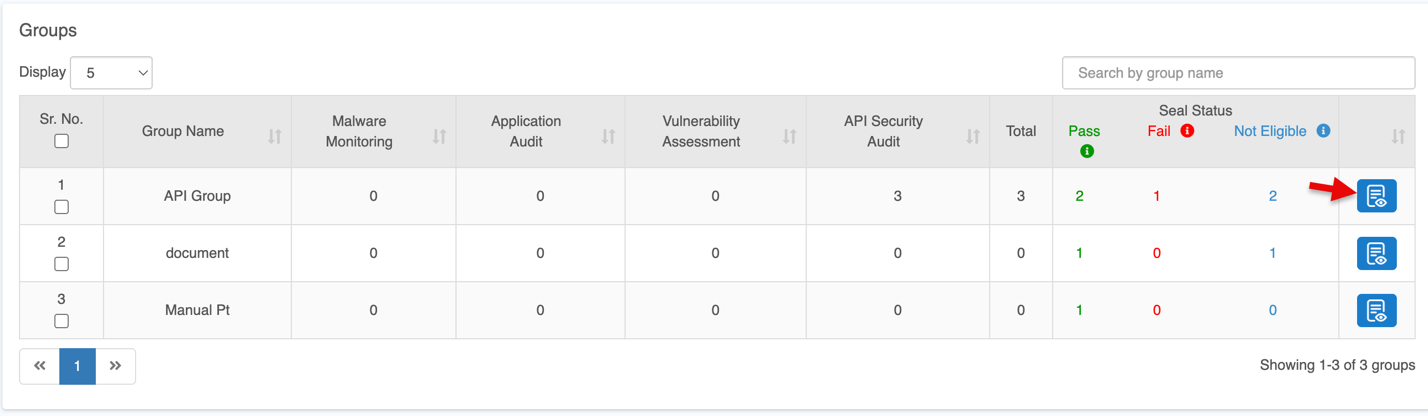Open the Display rows count dropdown
Screen dimensions: 1428x416
[x=111, y=73]
